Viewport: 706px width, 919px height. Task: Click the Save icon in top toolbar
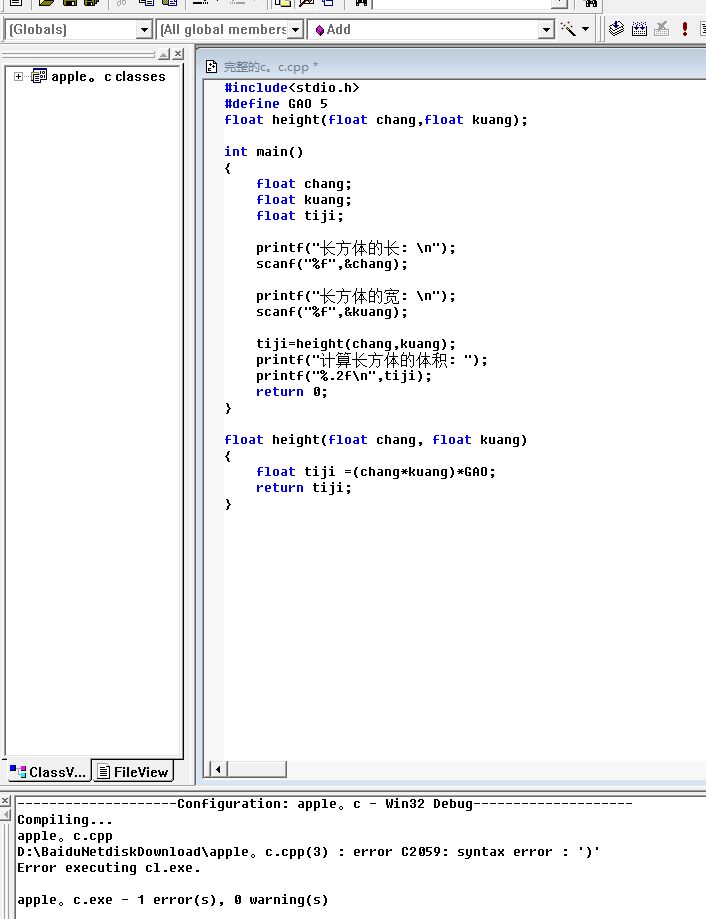coord(70,3)
